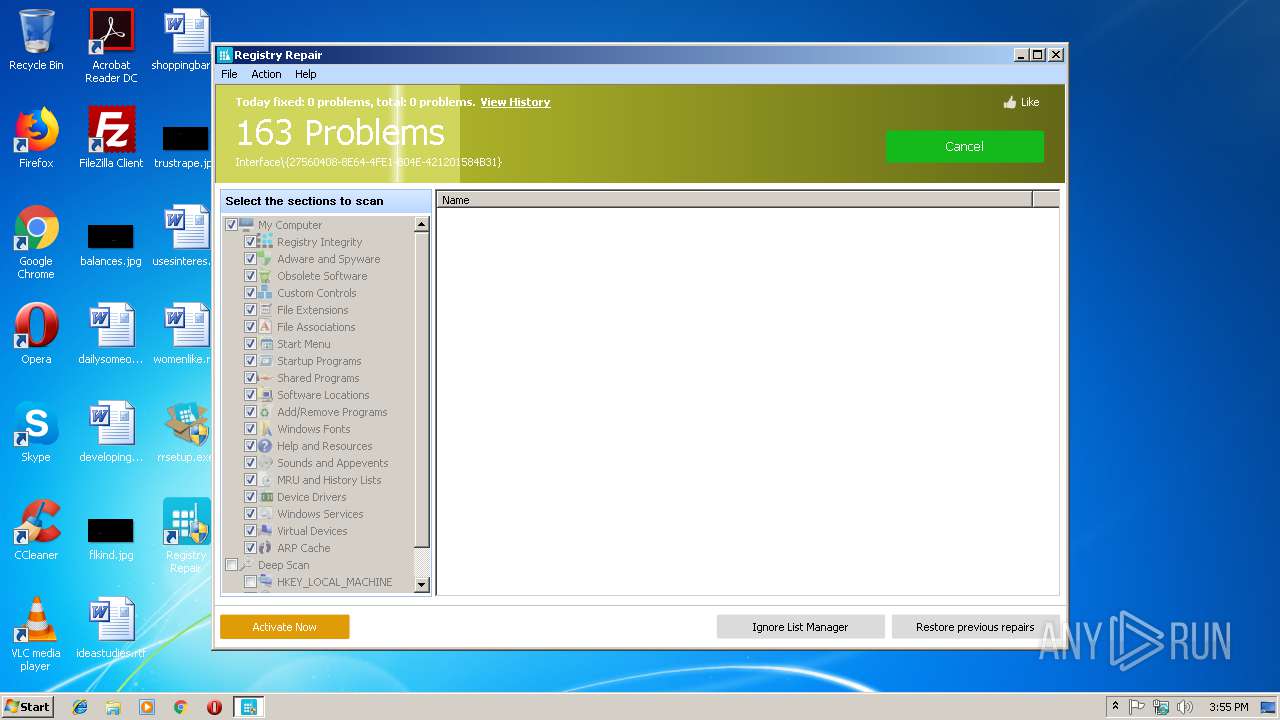Uncheck the ARP Cache checkbox
This screenshot has width=1280, height=720.
point(250,548)
